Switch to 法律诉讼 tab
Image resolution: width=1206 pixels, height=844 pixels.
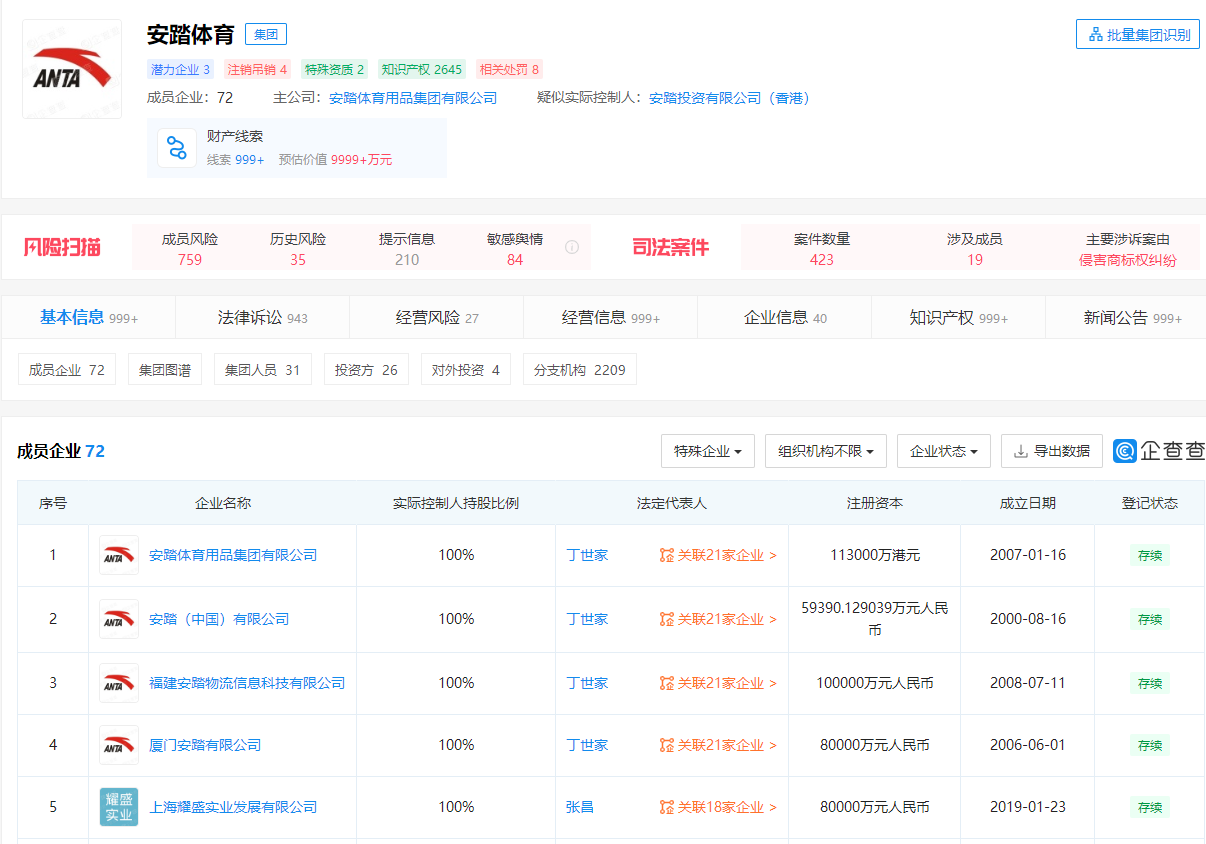tap(262, 317)
